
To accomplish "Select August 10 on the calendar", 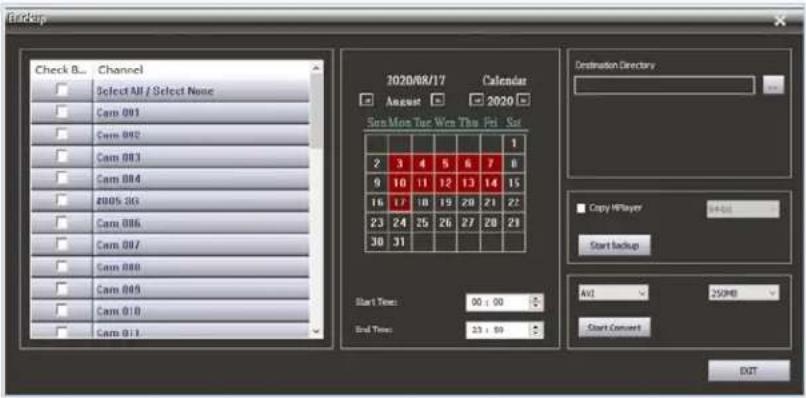I will [x=399, y=183].
